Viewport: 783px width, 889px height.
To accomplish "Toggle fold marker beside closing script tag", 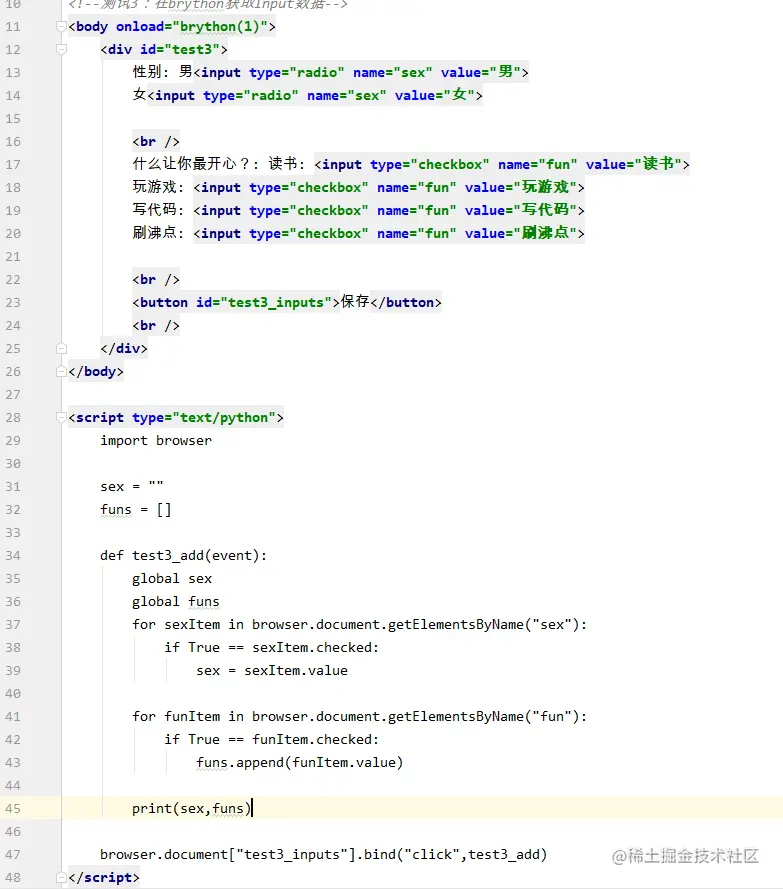I will [x=61, y=878].
